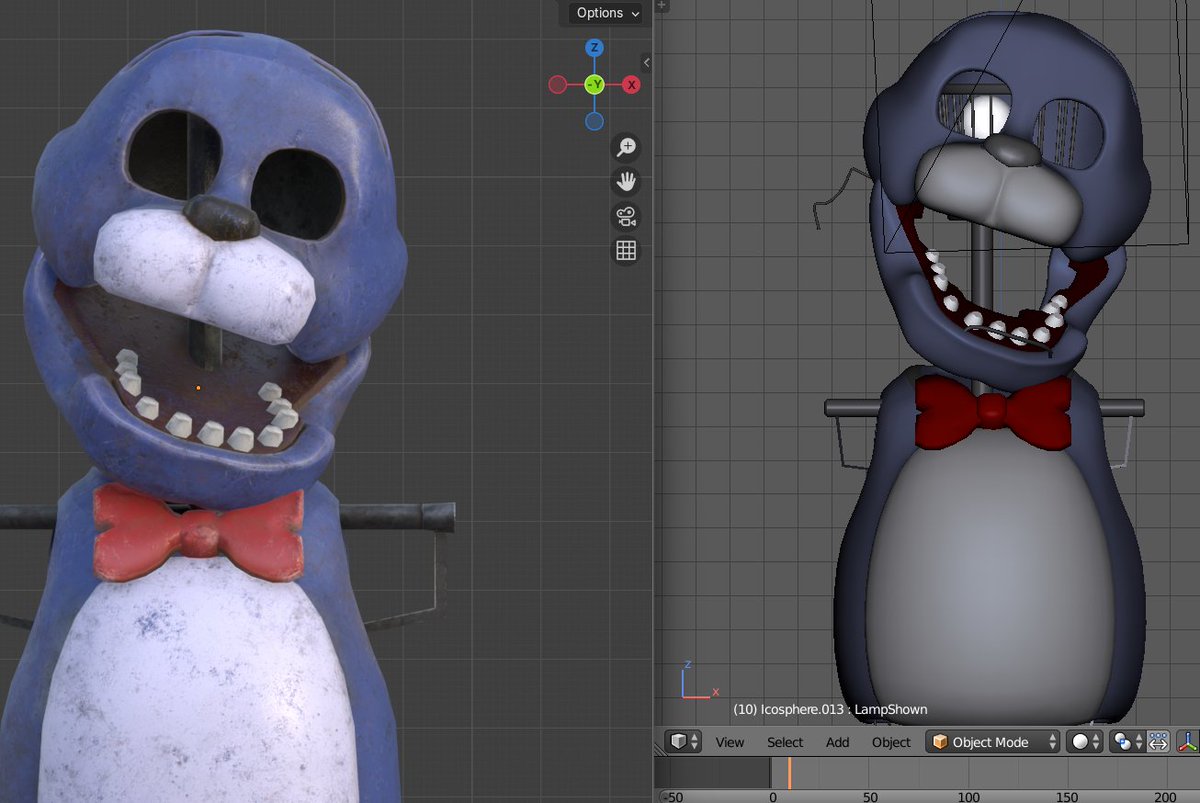Click the hand pan view icon

(x=626, y=182)
